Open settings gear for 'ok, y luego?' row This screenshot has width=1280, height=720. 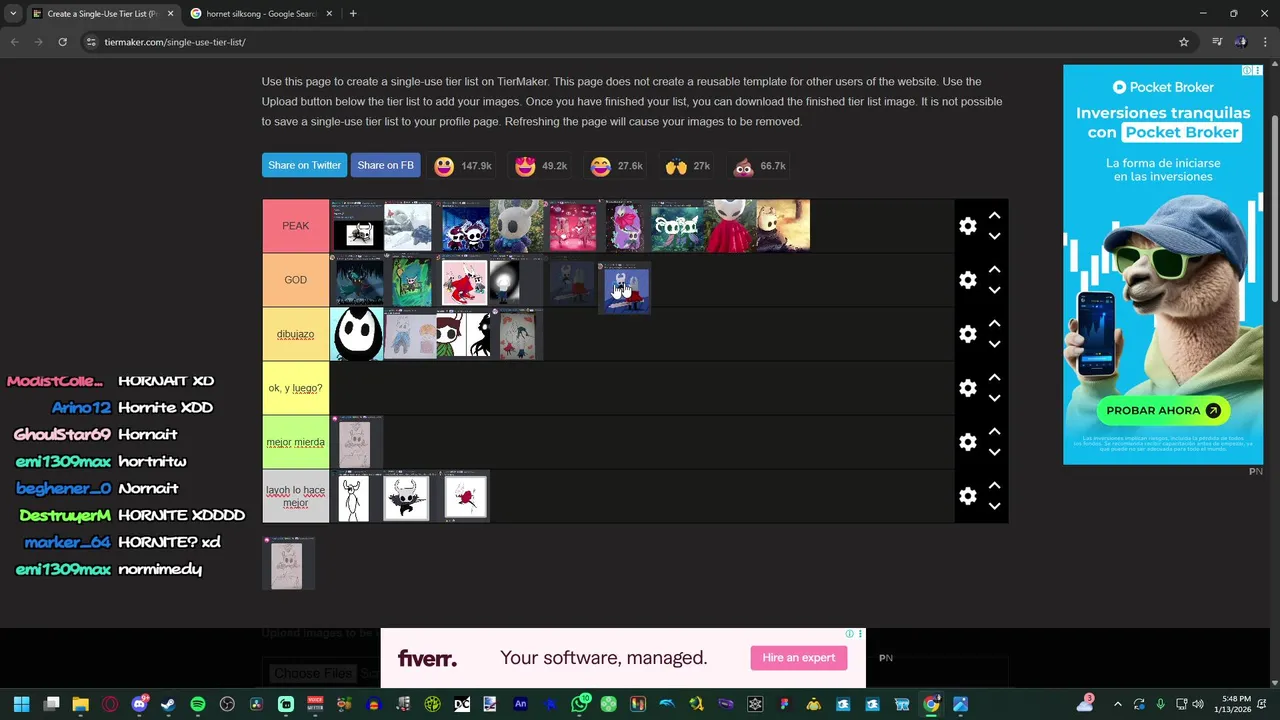pyautogui.click(x=967, y=388)
